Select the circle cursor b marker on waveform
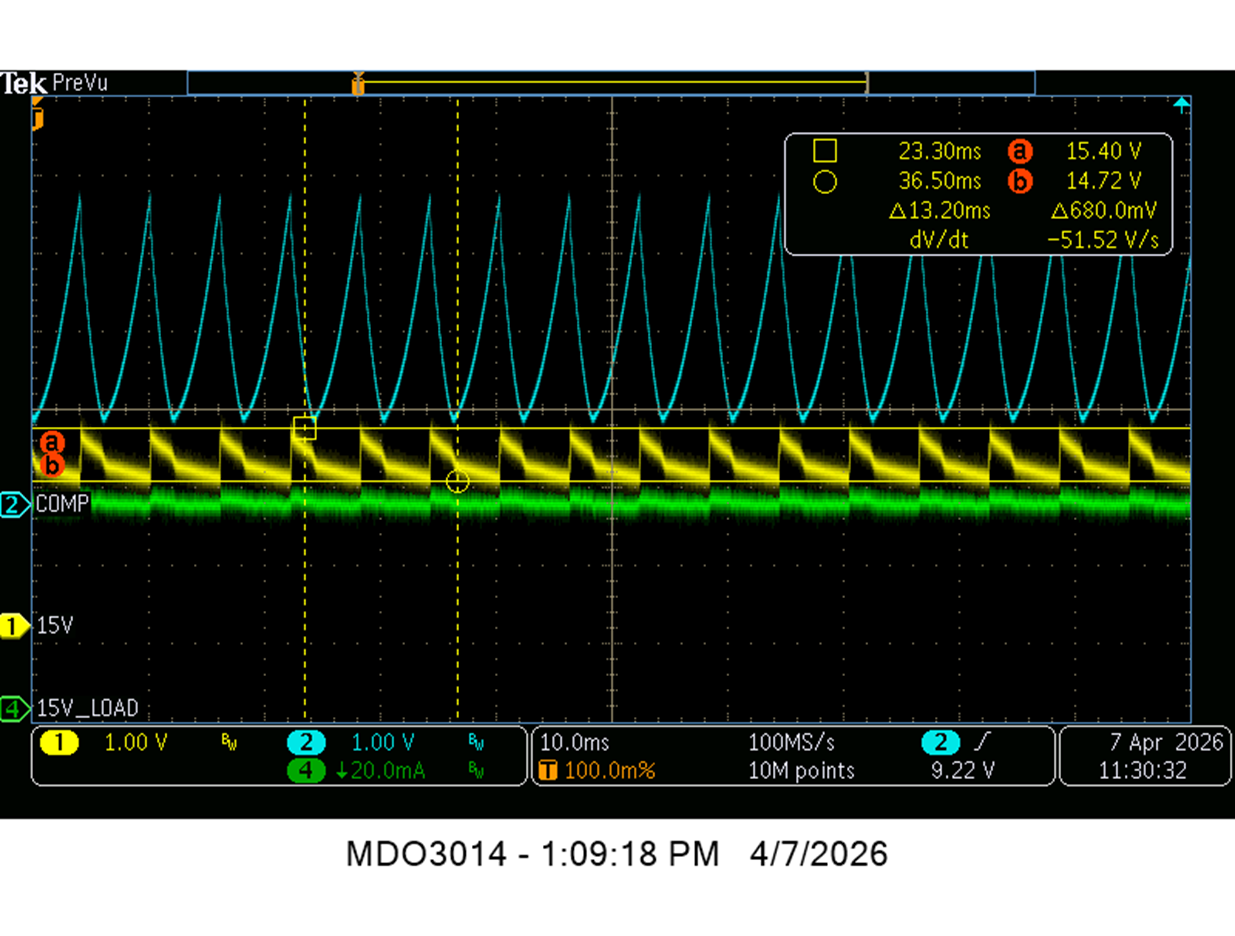The image size is (1235, 936). point(457,482)
